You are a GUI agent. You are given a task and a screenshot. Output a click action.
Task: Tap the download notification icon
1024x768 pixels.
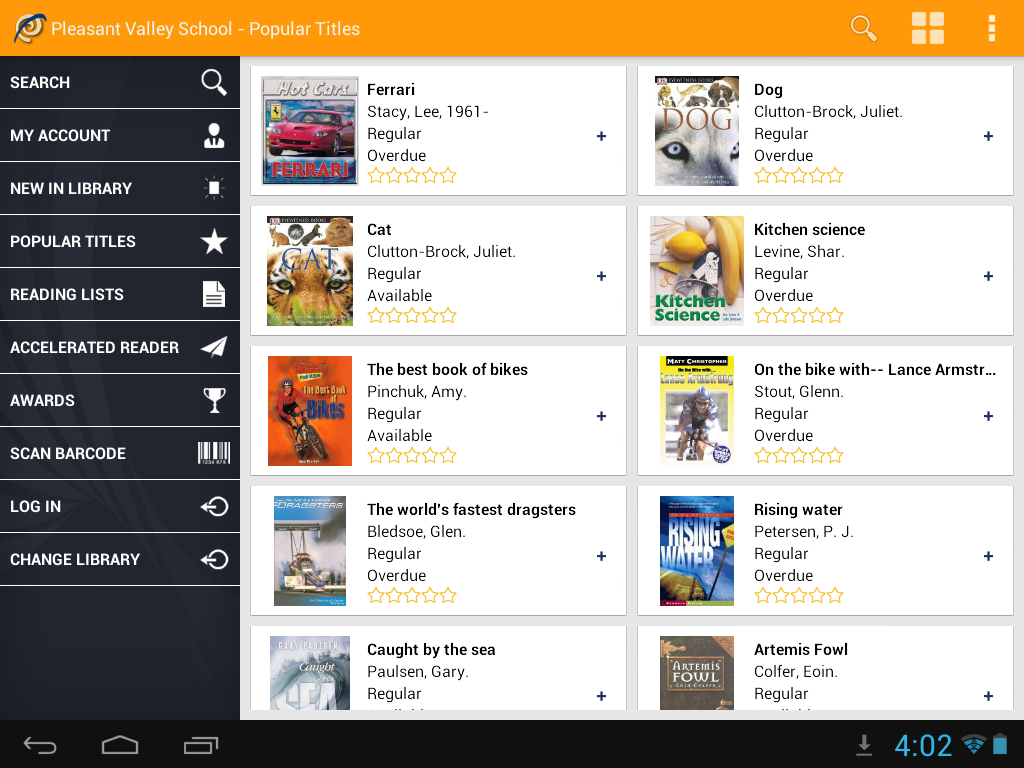coord(864,744)
